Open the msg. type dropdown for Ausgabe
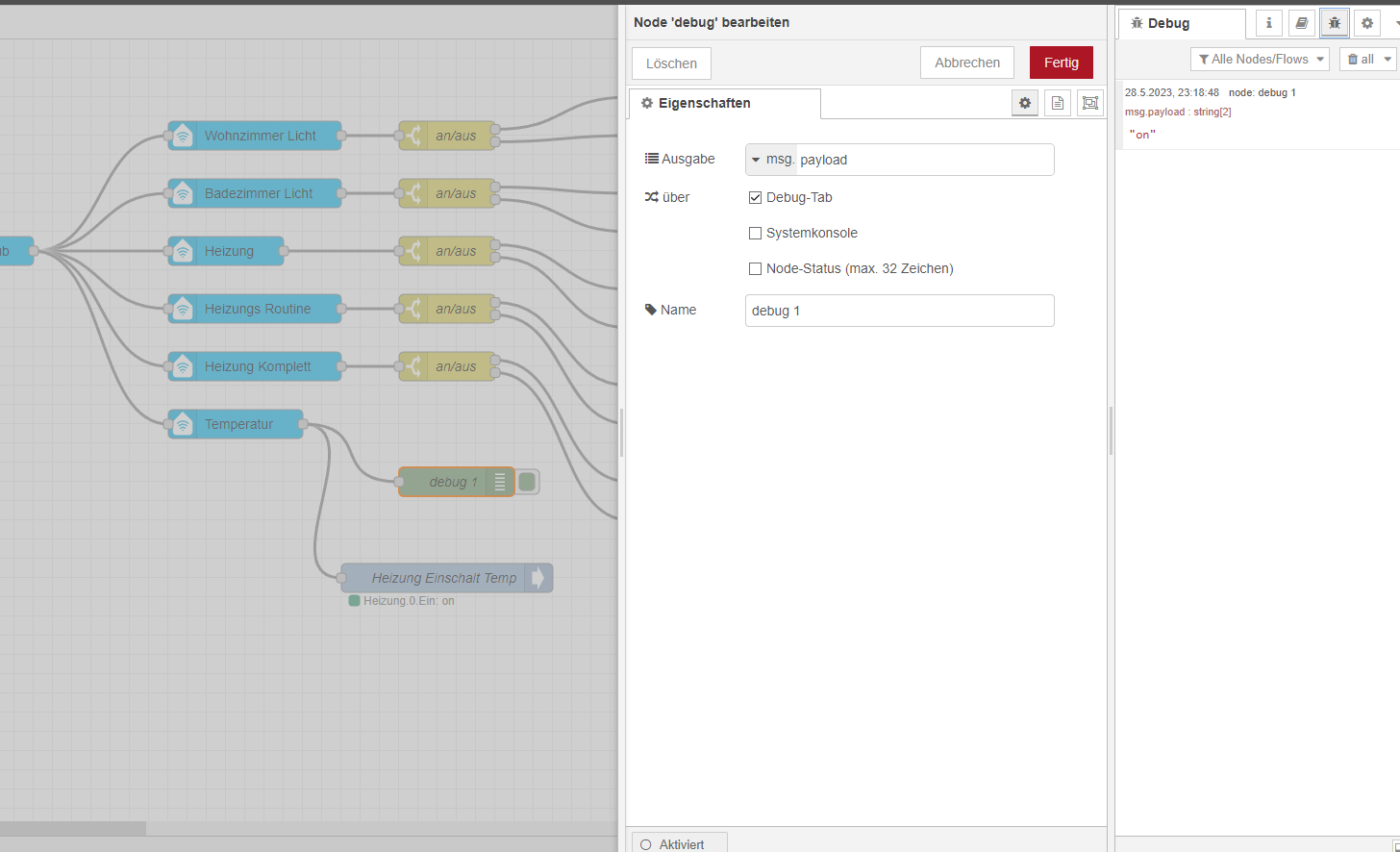 point(771,160)
